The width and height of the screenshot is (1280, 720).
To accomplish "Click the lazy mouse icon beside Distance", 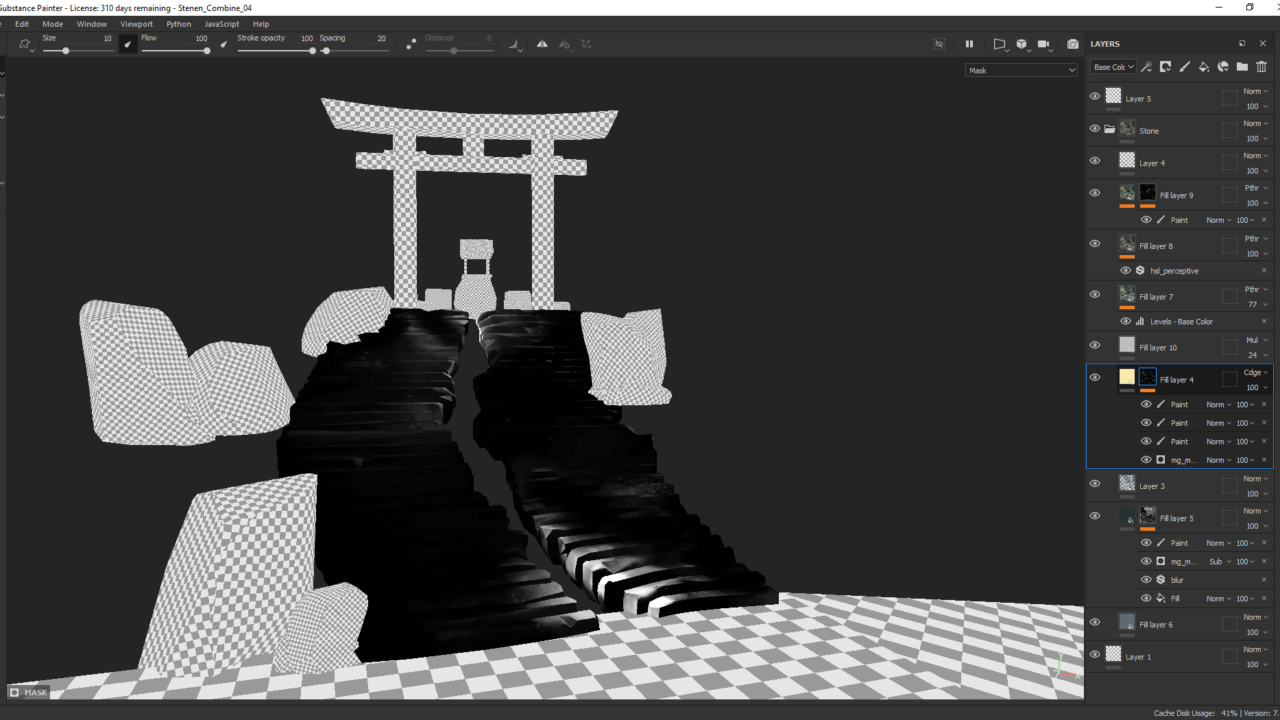I will point(411,44).
